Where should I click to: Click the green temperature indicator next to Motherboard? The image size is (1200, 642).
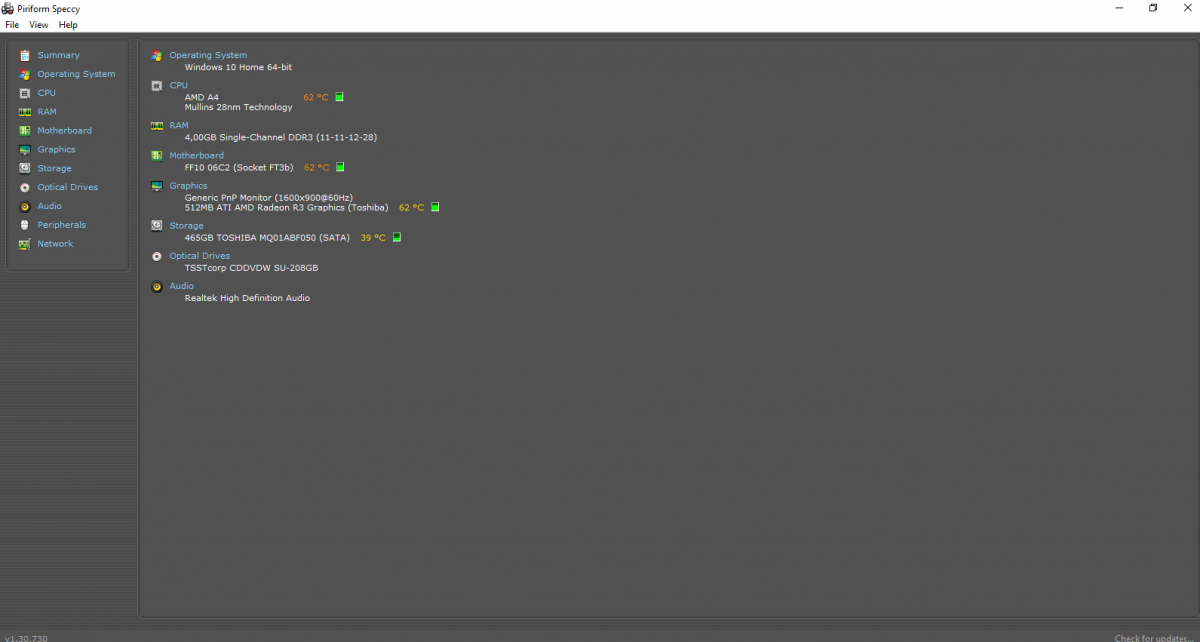coord(340,167)
